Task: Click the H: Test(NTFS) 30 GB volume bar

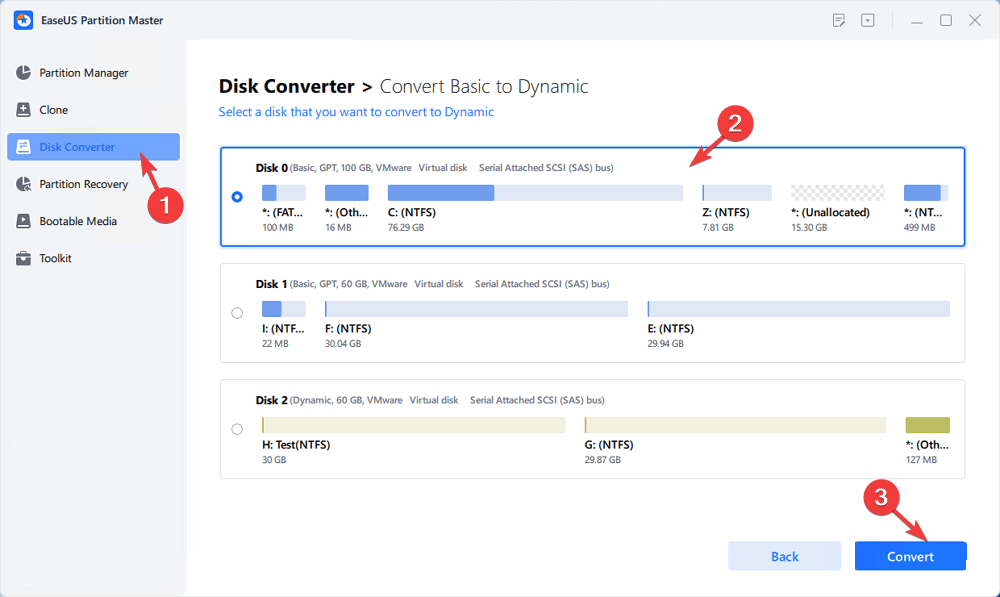Action: [x=413, y=425]
